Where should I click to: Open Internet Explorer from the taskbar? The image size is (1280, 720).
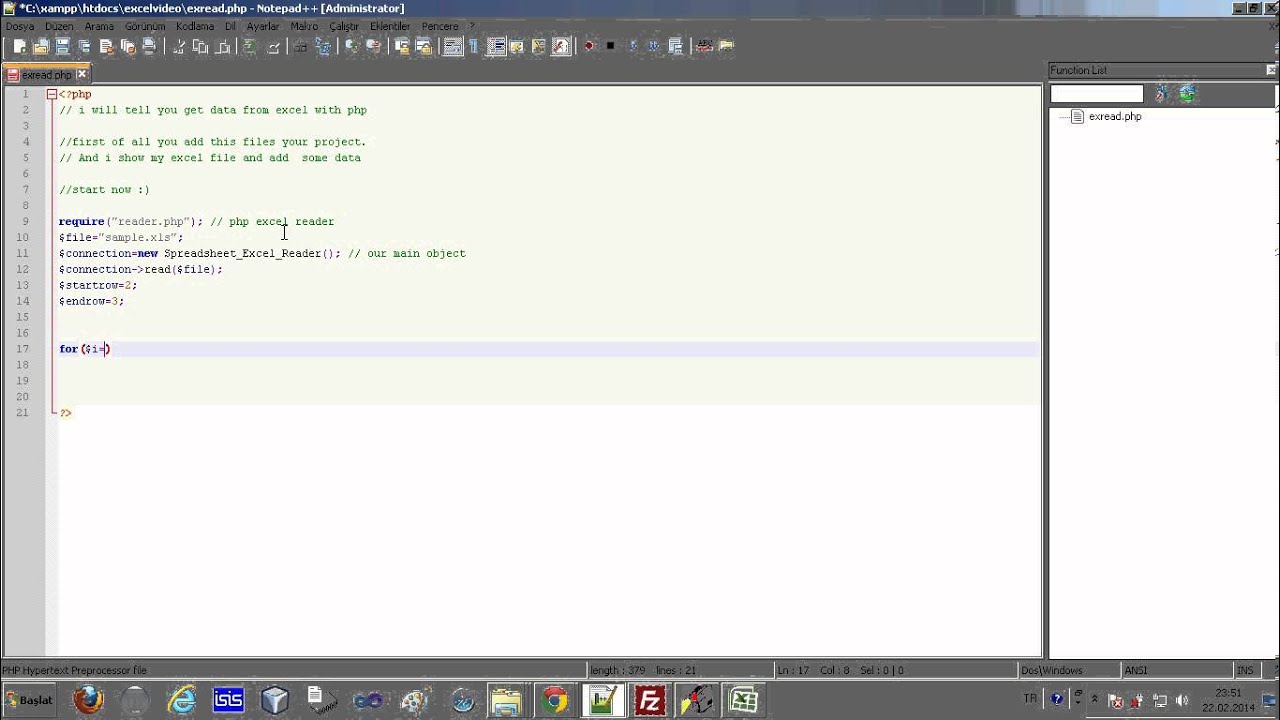pyautogui.click(x=182, y=700)
